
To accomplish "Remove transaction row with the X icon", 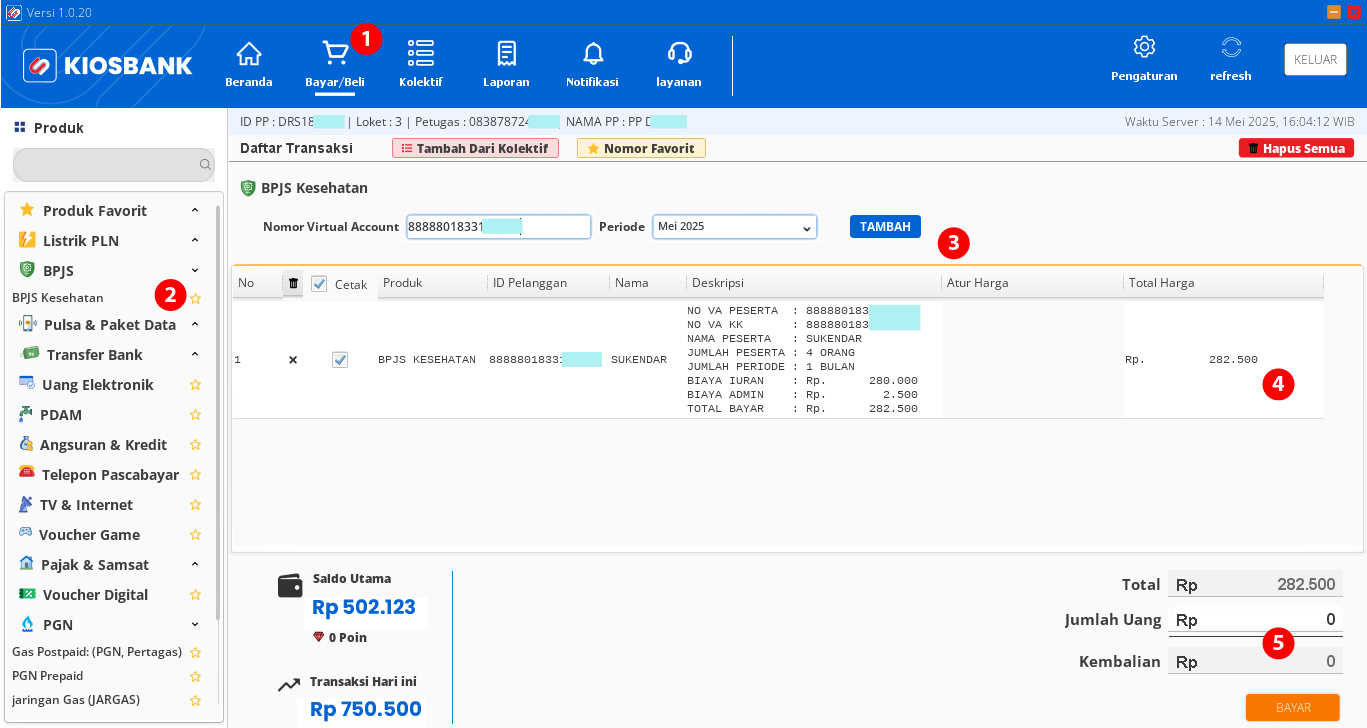I will tap(292, 359).
